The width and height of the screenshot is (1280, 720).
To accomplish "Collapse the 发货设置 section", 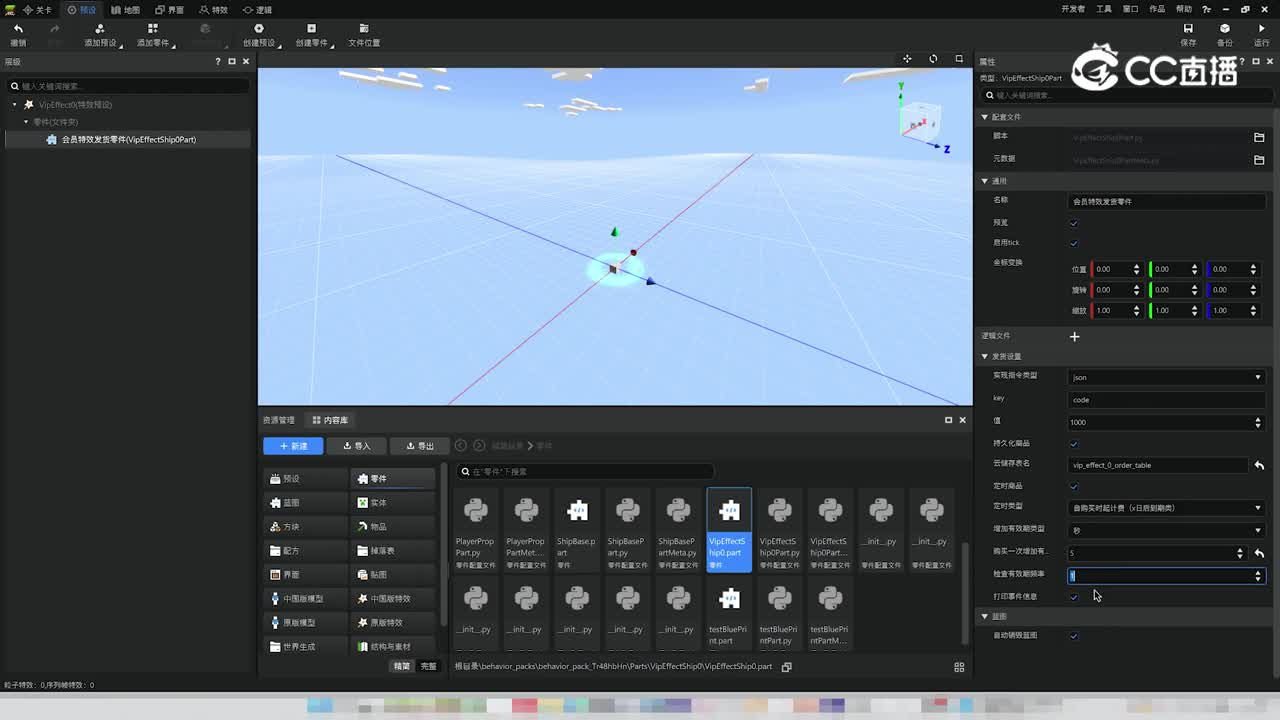I will (985, 357).
